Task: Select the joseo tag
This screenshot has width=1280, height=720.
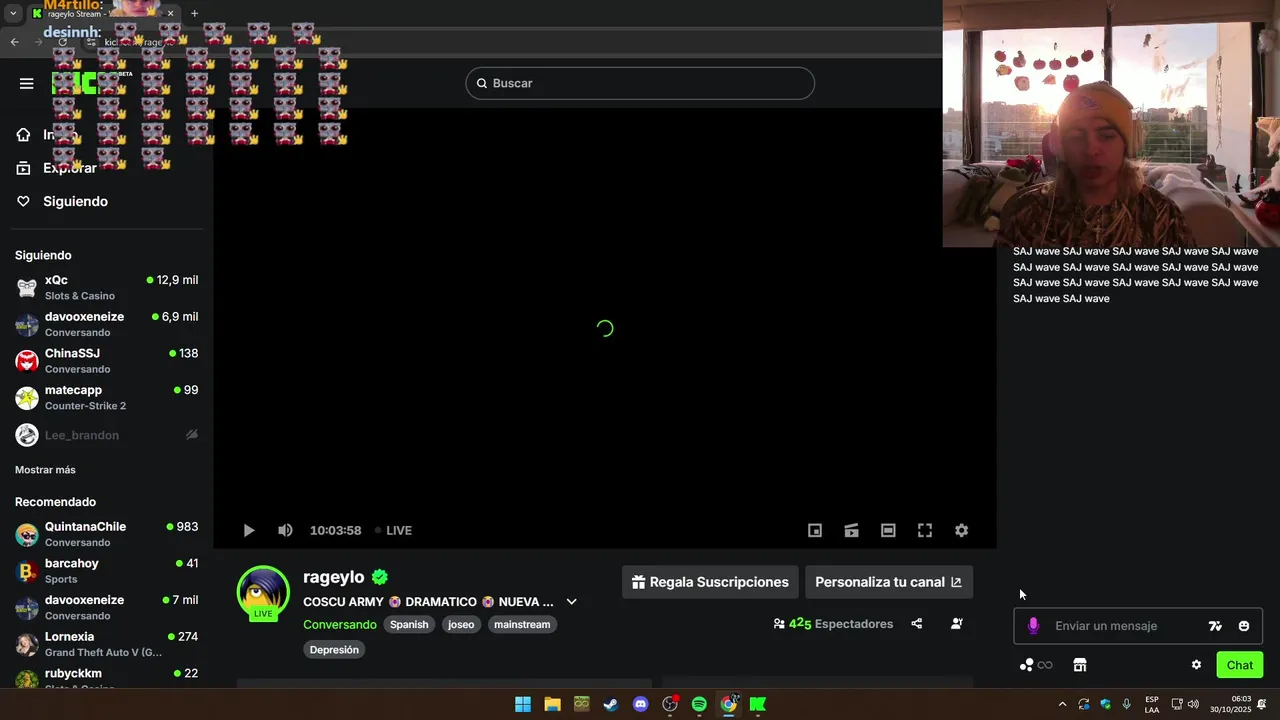Action: click(461, 624)
